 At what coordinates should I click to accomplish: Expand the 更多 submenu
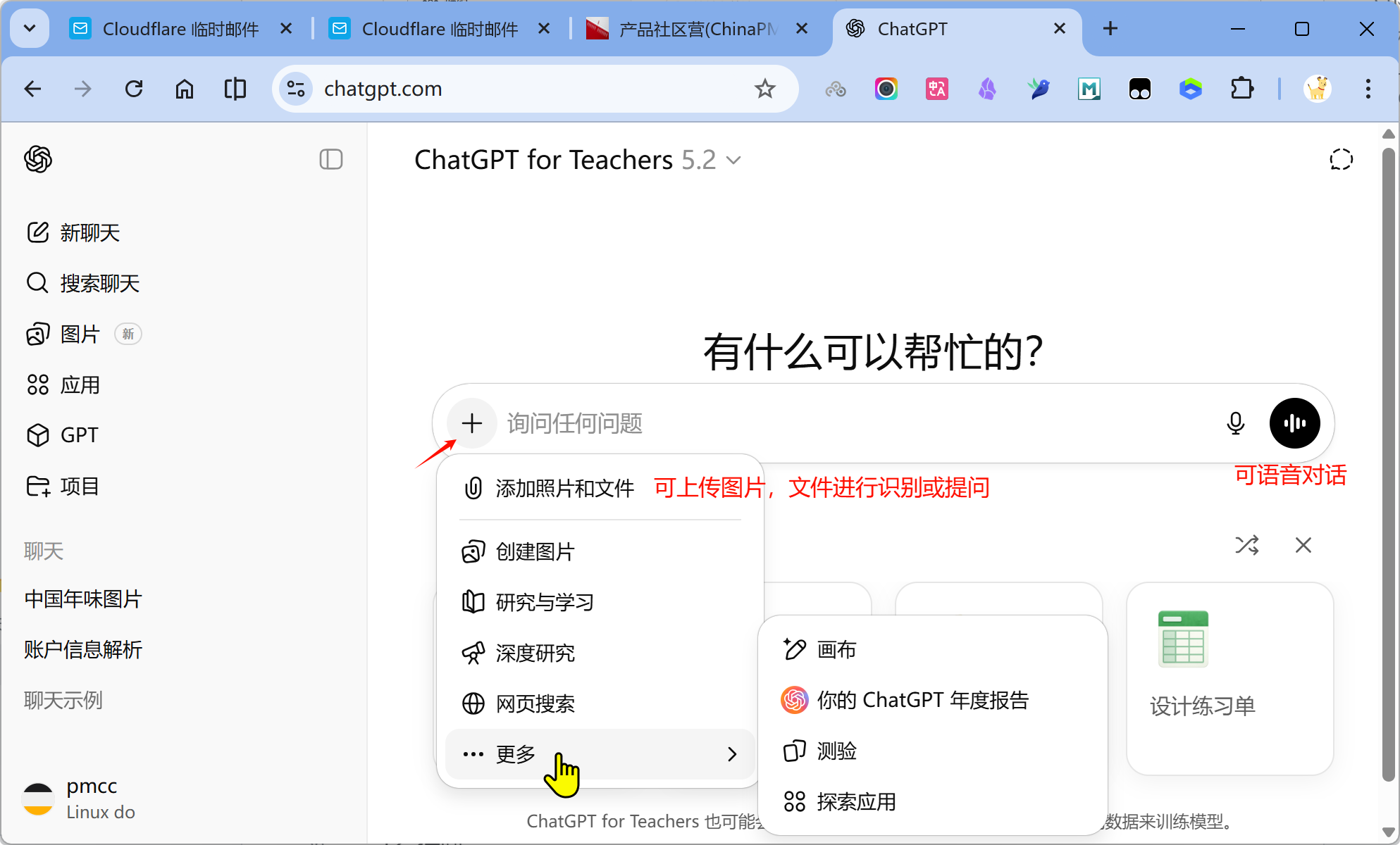coord(515,753)
